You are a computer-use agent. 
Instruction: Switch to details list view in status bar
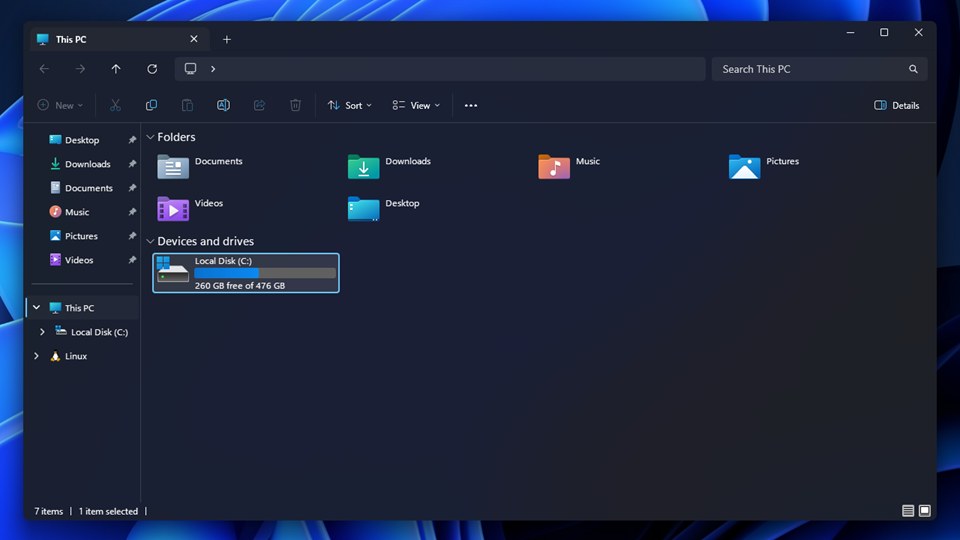(x=908, y=511)
